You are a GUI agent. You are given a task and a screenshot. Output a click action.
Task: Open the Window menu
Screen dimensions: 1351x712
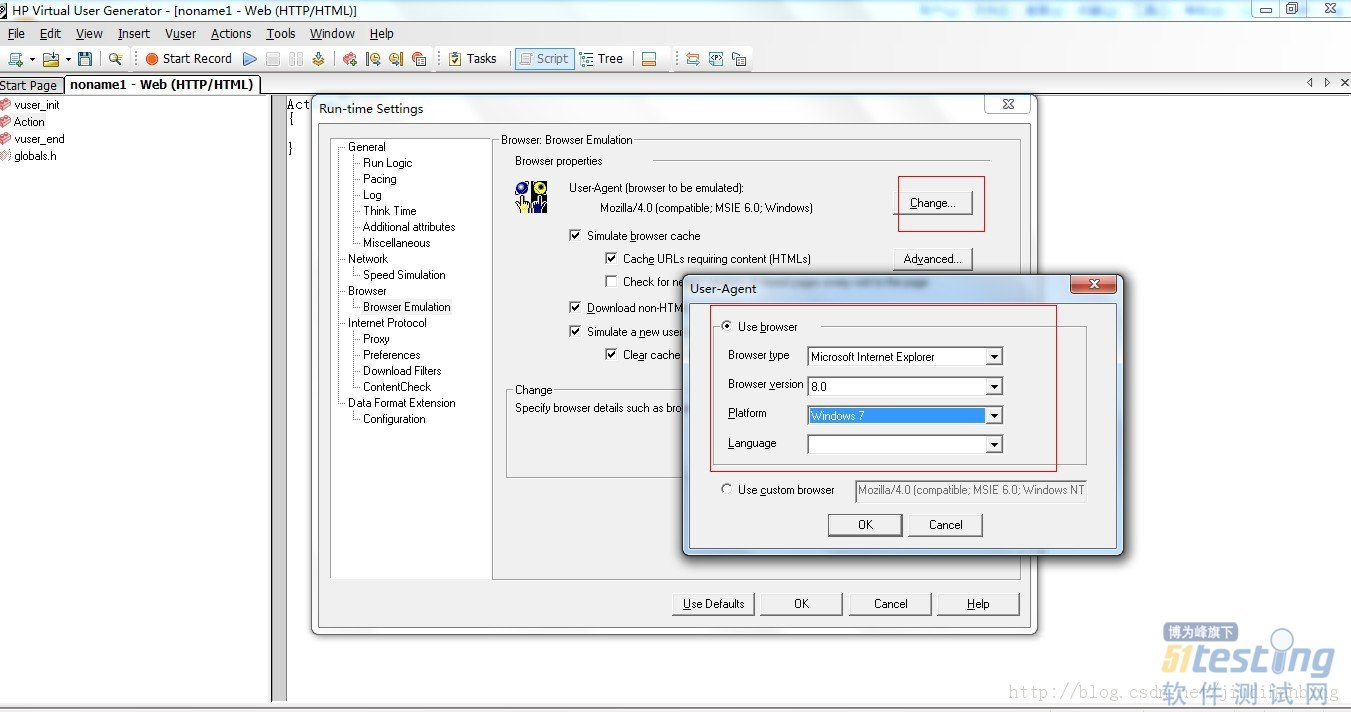pos(332,33)
